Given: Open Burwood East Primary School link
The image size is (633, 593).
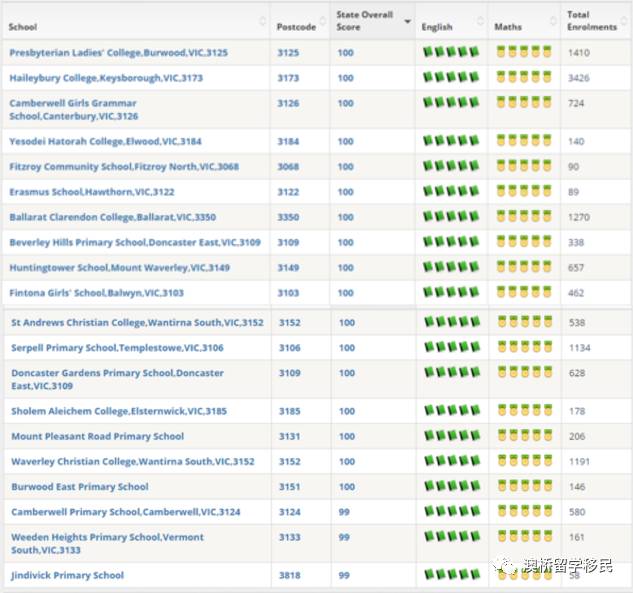Looking at the screenshot, I should pos(80,487).
